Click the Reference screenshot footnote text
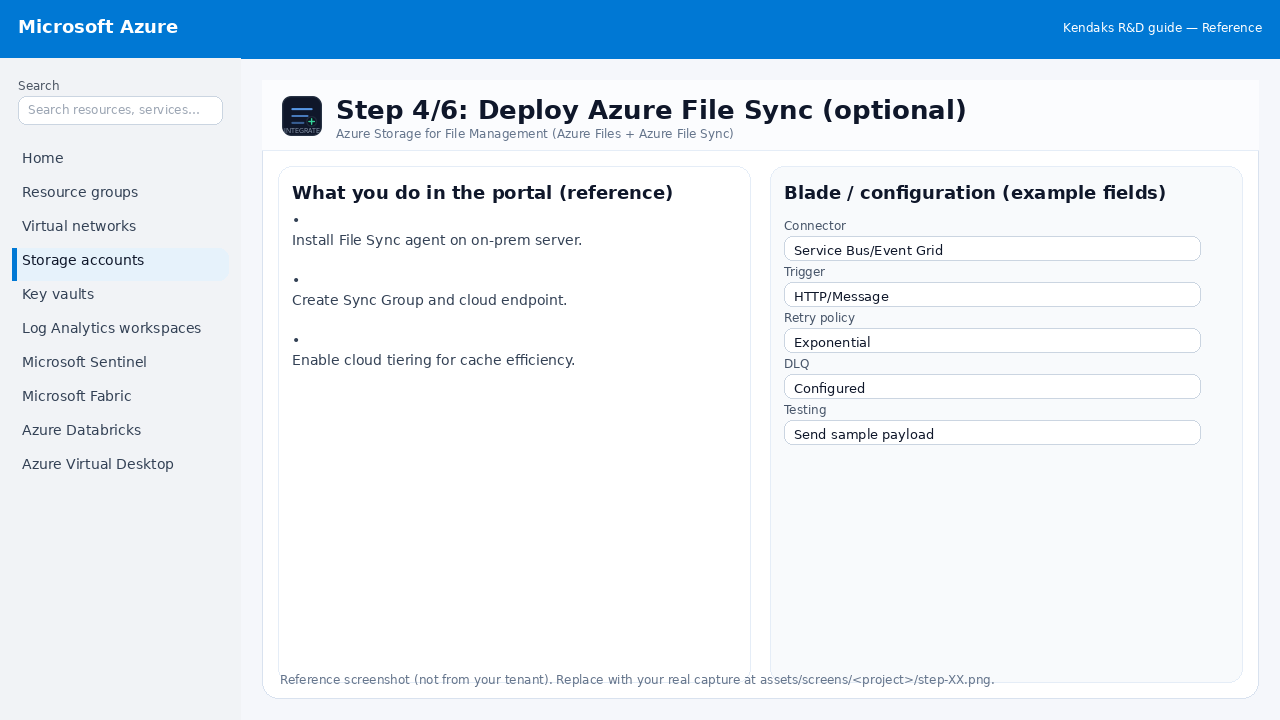The height and width of the screenshot is (720, 1280). [x=637, y=680]
